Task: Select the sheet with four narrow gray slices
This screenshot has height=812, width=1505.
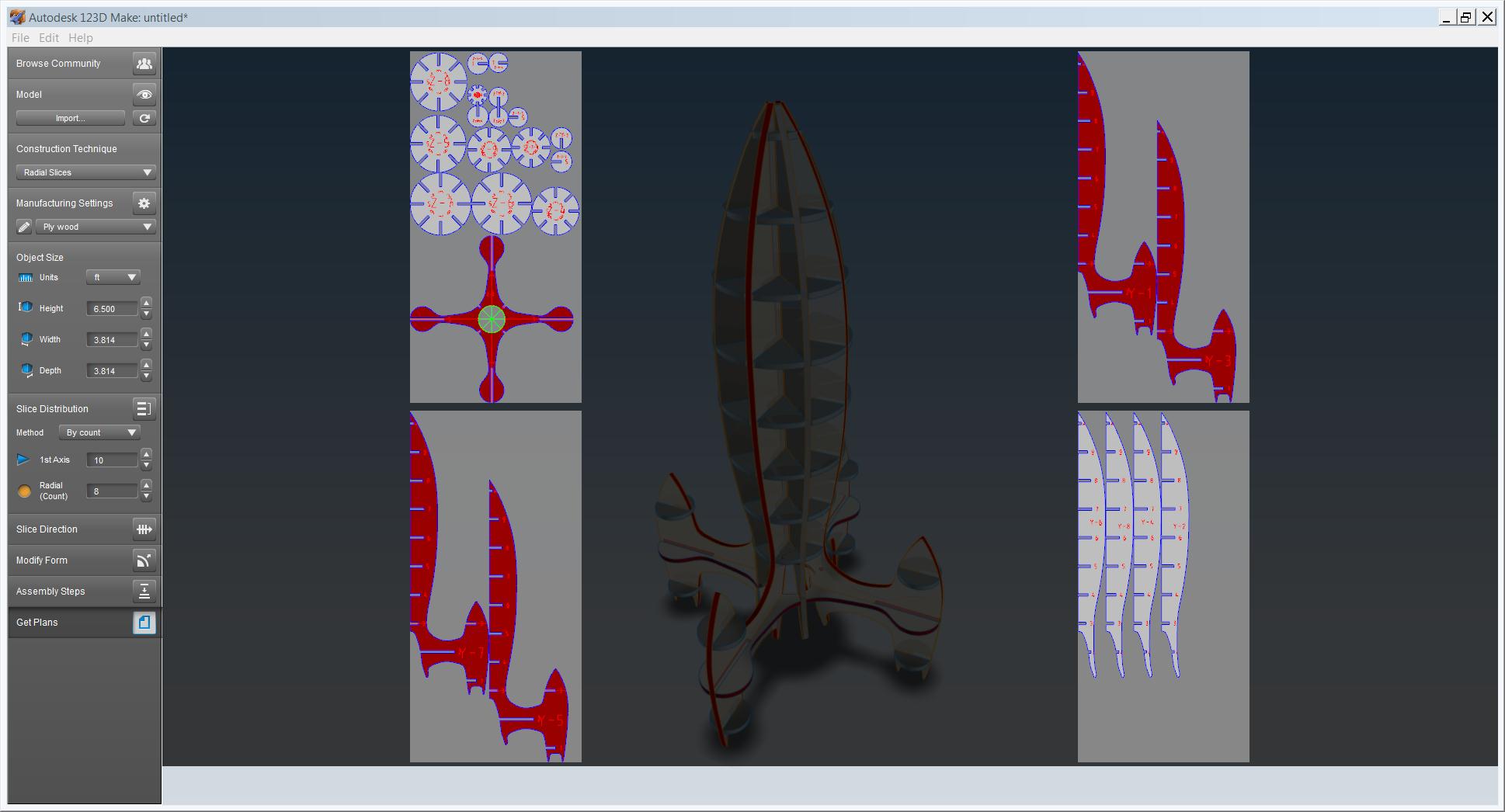Action: tap(1163, 586)
